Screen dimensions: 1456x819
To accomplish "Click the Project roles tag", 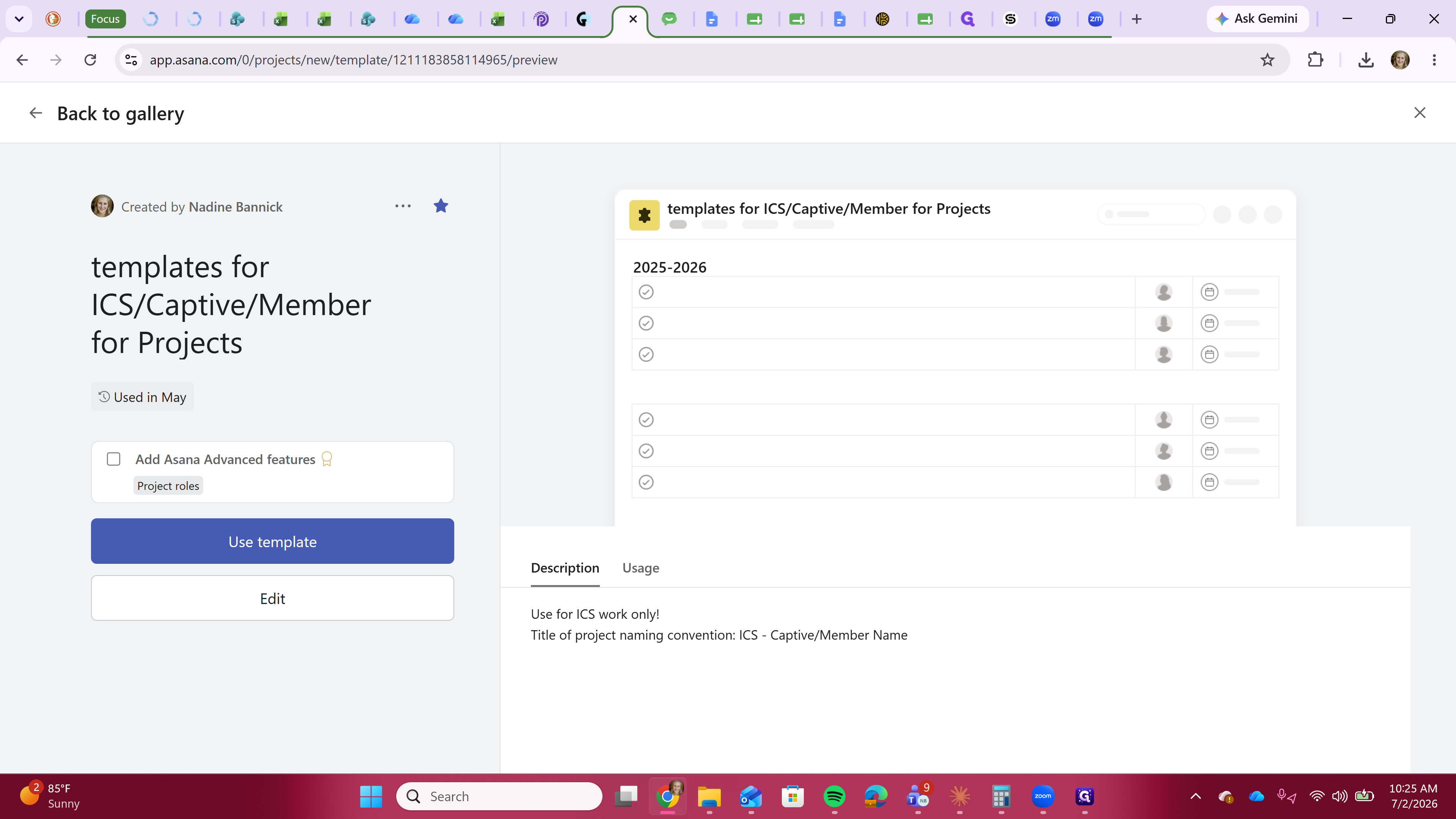I will [168, 485].
